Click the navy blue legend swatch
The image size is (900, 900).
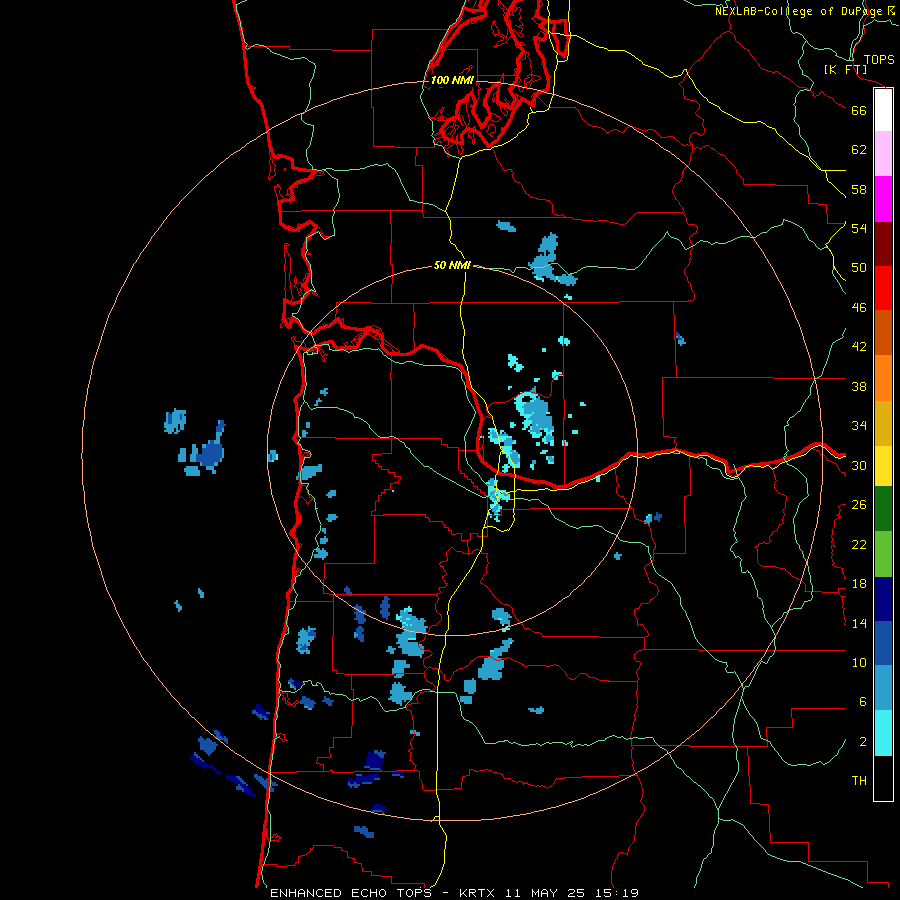point(883,599)
